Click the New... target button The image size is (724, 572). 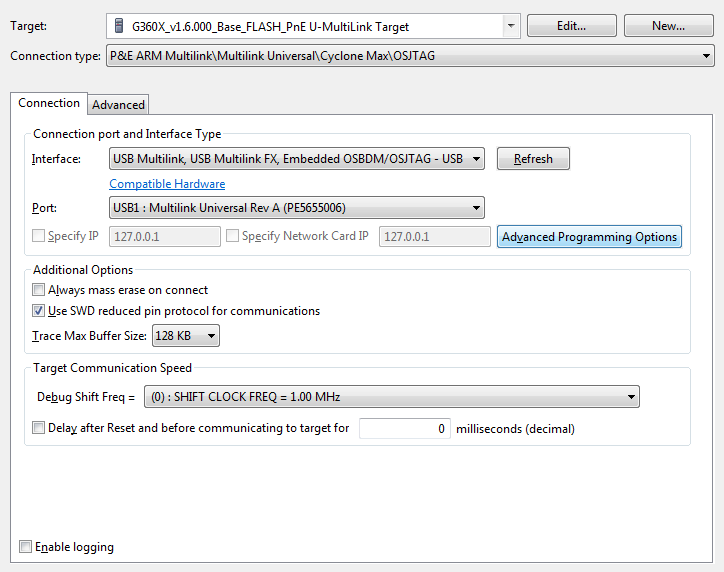point(668,26)
